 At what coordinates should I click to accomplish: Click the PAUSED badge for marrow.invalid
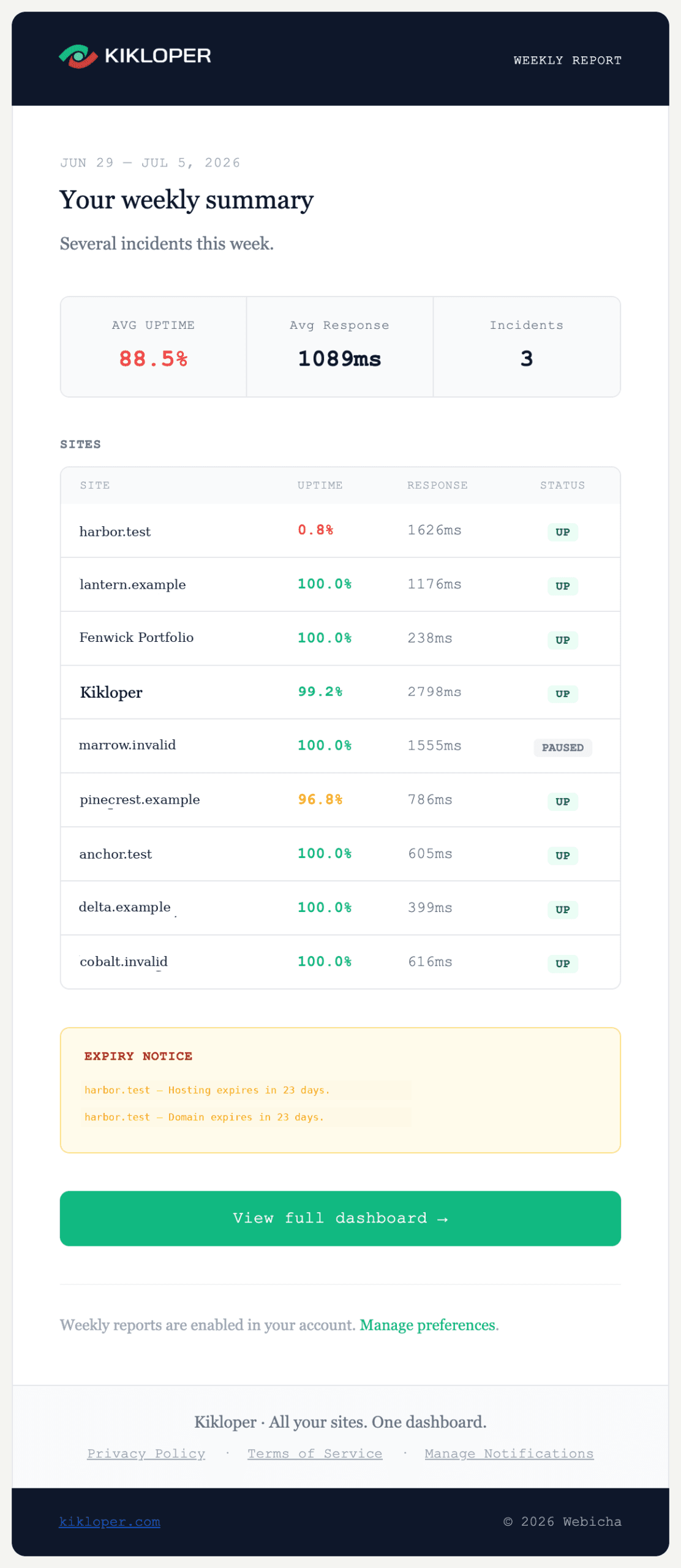pyautogui.click(x=563, y=748)
